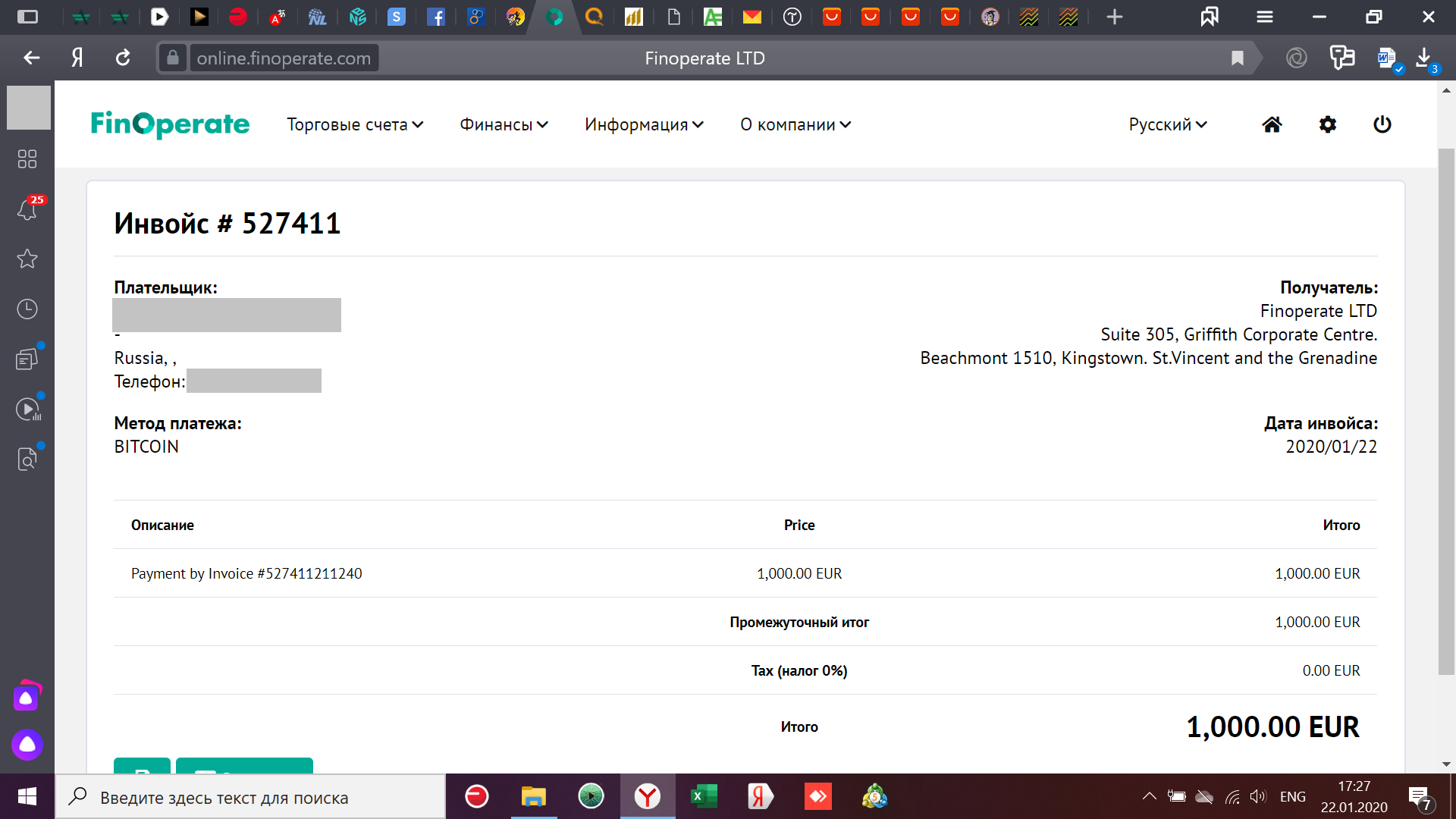Expand the О компании menu

tap(795, 124)
